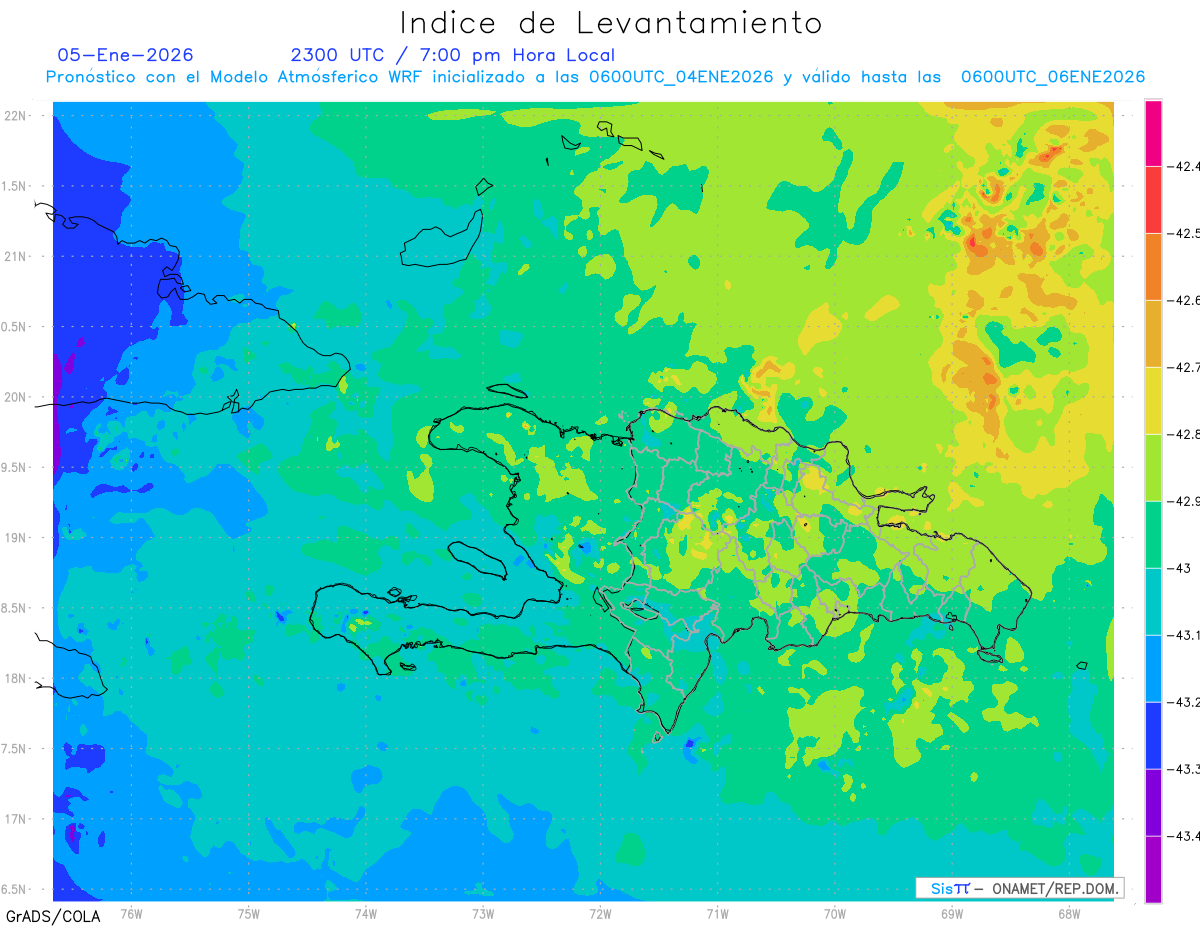Select the date text '05-Ene-2026'

[x=126, y=55]
